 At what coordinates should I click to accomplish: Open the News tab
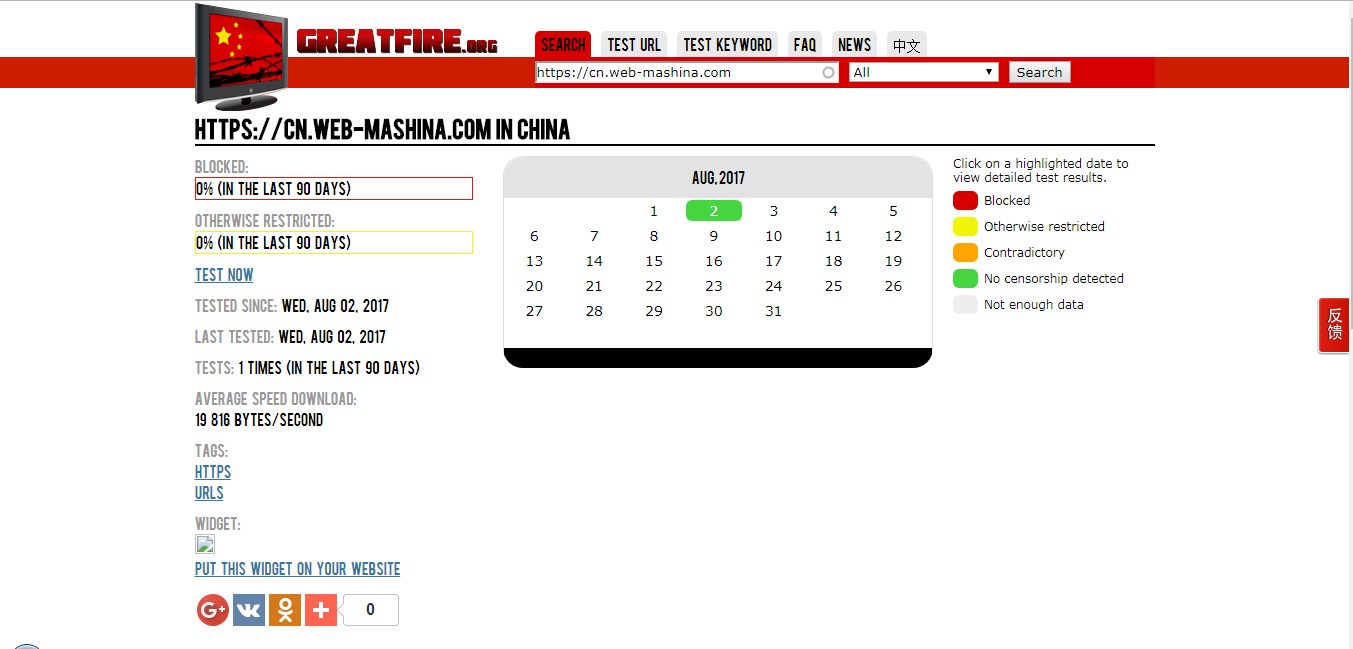[854, 45]
